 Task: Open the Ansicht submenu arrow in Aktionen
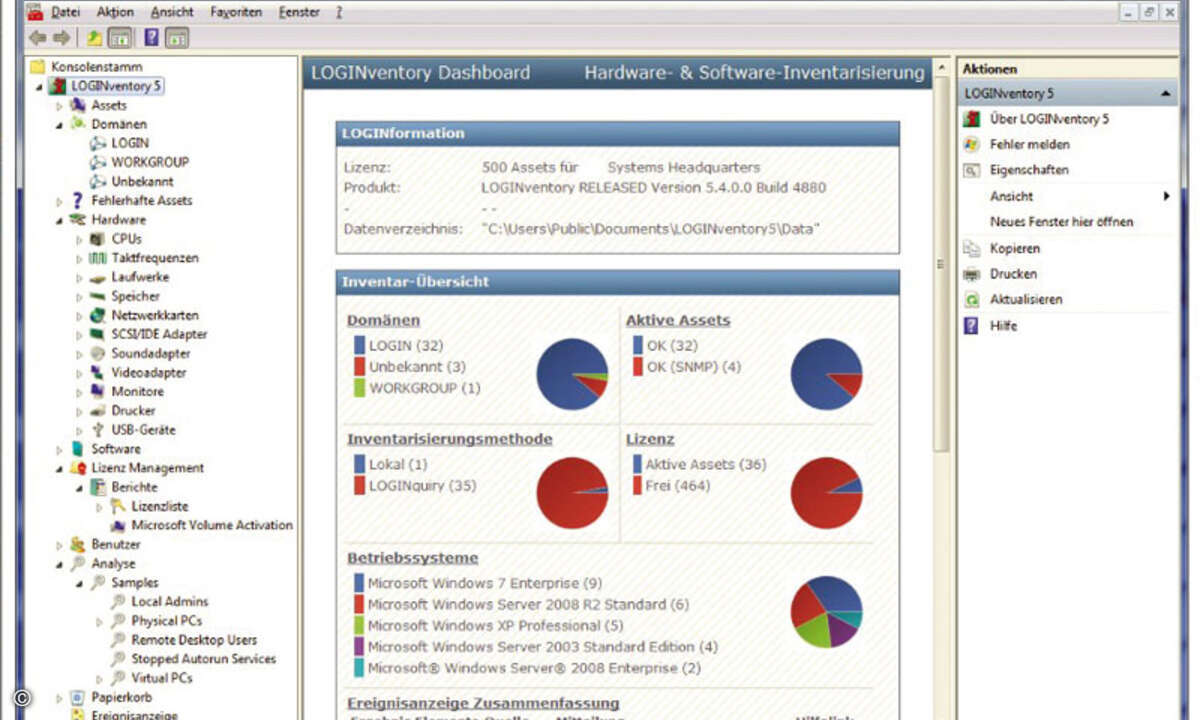pos(1166,196)
